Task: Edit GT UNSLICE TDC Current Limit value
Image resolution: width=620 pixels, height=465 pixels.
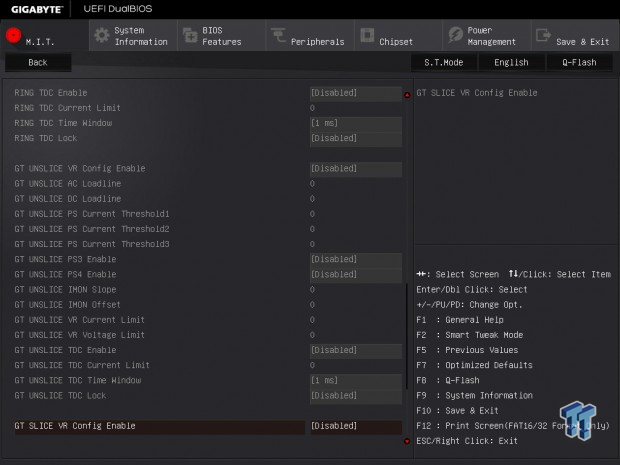Action: pos(312,365)
